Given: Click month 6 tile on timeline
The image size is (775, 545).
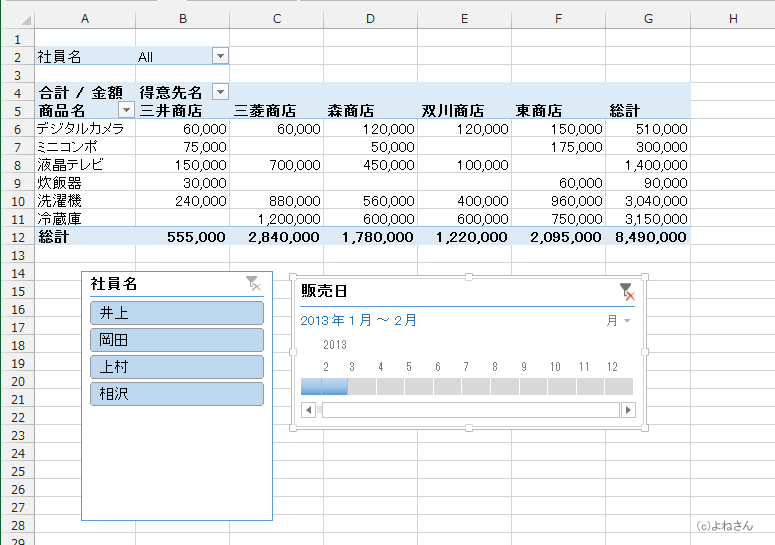Looking at the screenshot, I should (447, 386).
